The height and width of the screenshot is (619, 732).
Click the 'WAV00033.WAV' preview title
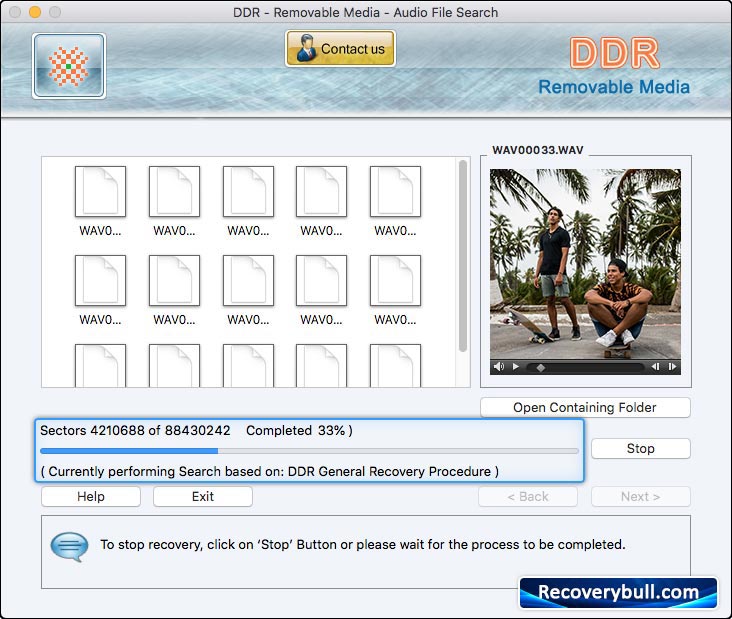(x=538, y=150)
